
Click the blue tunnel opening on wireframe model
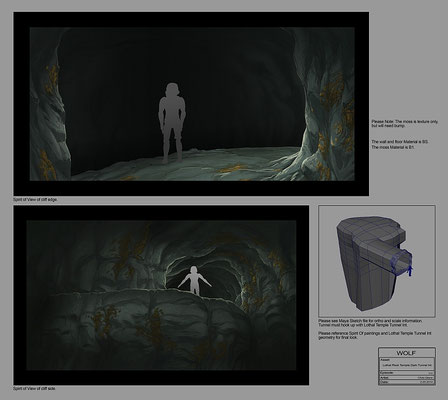point(402,263)
